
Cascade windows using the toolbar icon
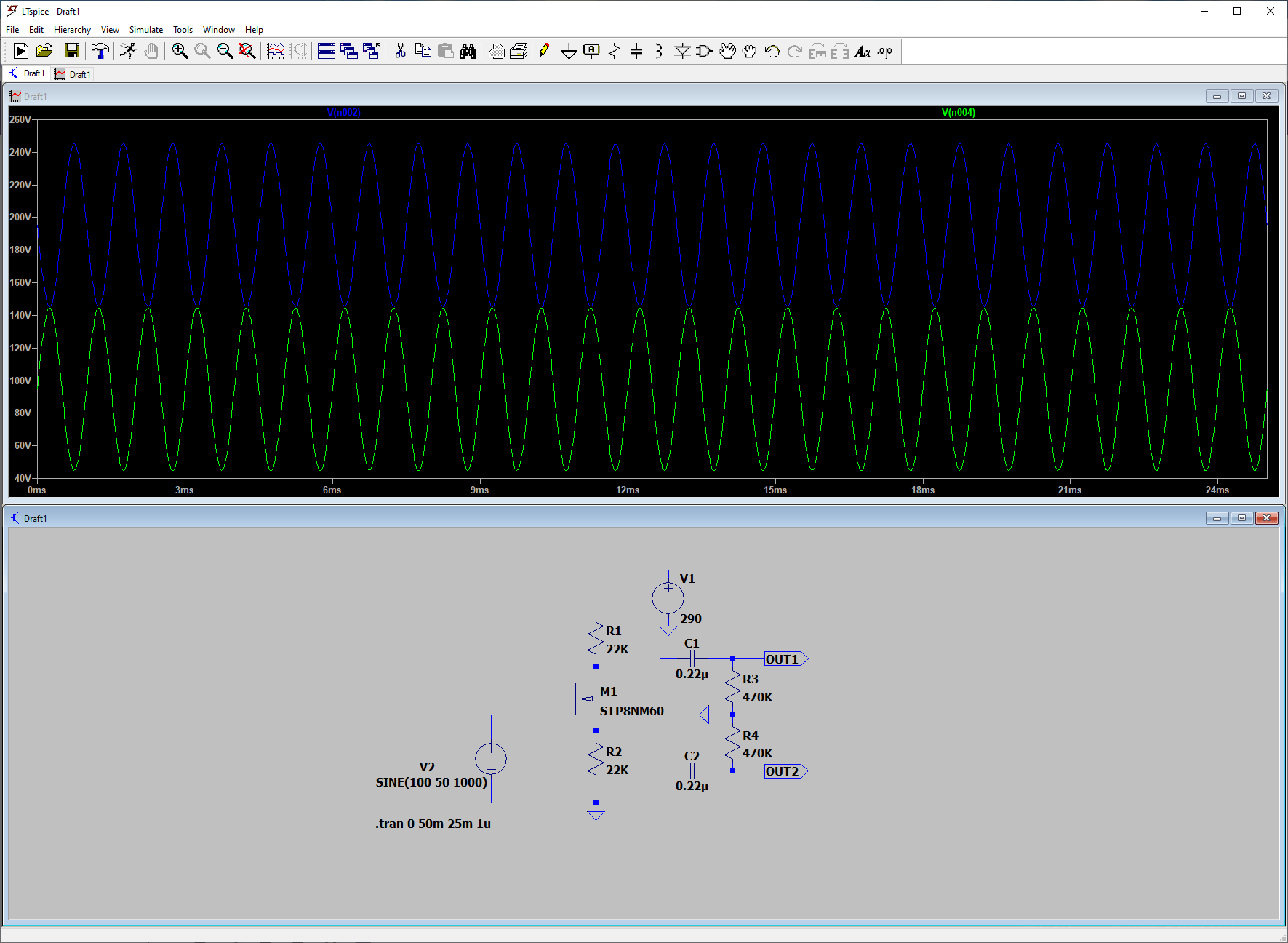[x=349, y=51]
